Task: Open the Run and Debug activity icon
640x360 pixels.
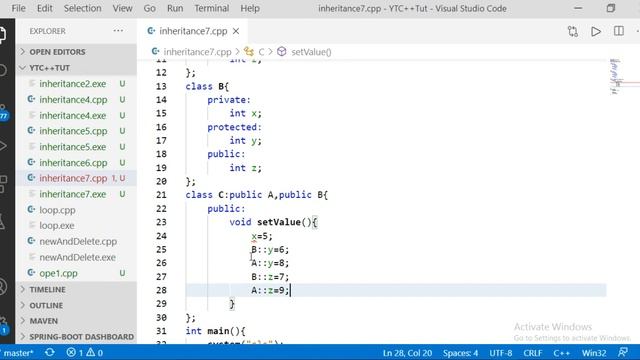Action: pyautogui.click(x=3, y=146)
